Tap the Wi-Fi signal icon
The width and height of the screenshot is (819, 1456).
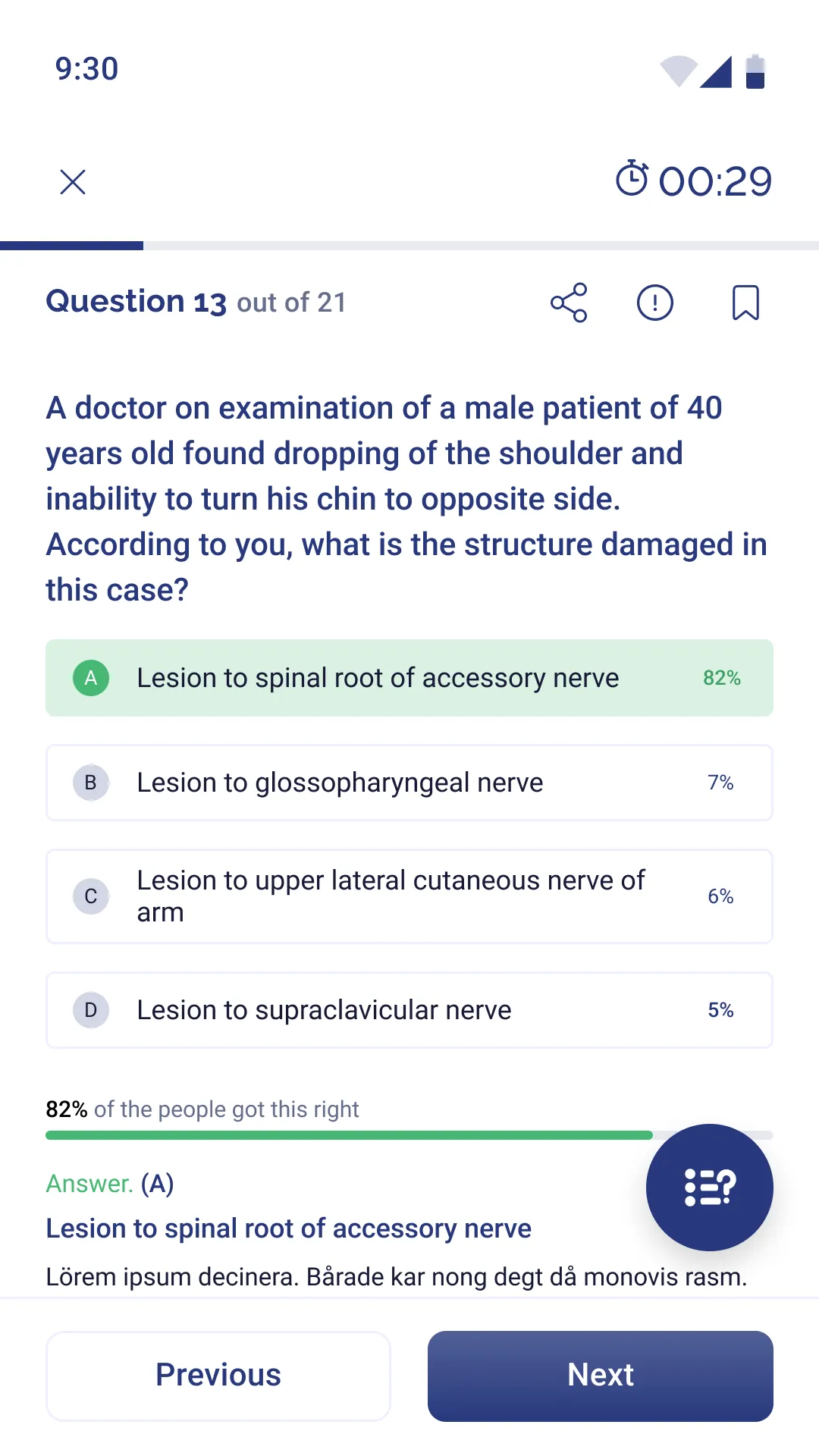click(x=679, y=71)
